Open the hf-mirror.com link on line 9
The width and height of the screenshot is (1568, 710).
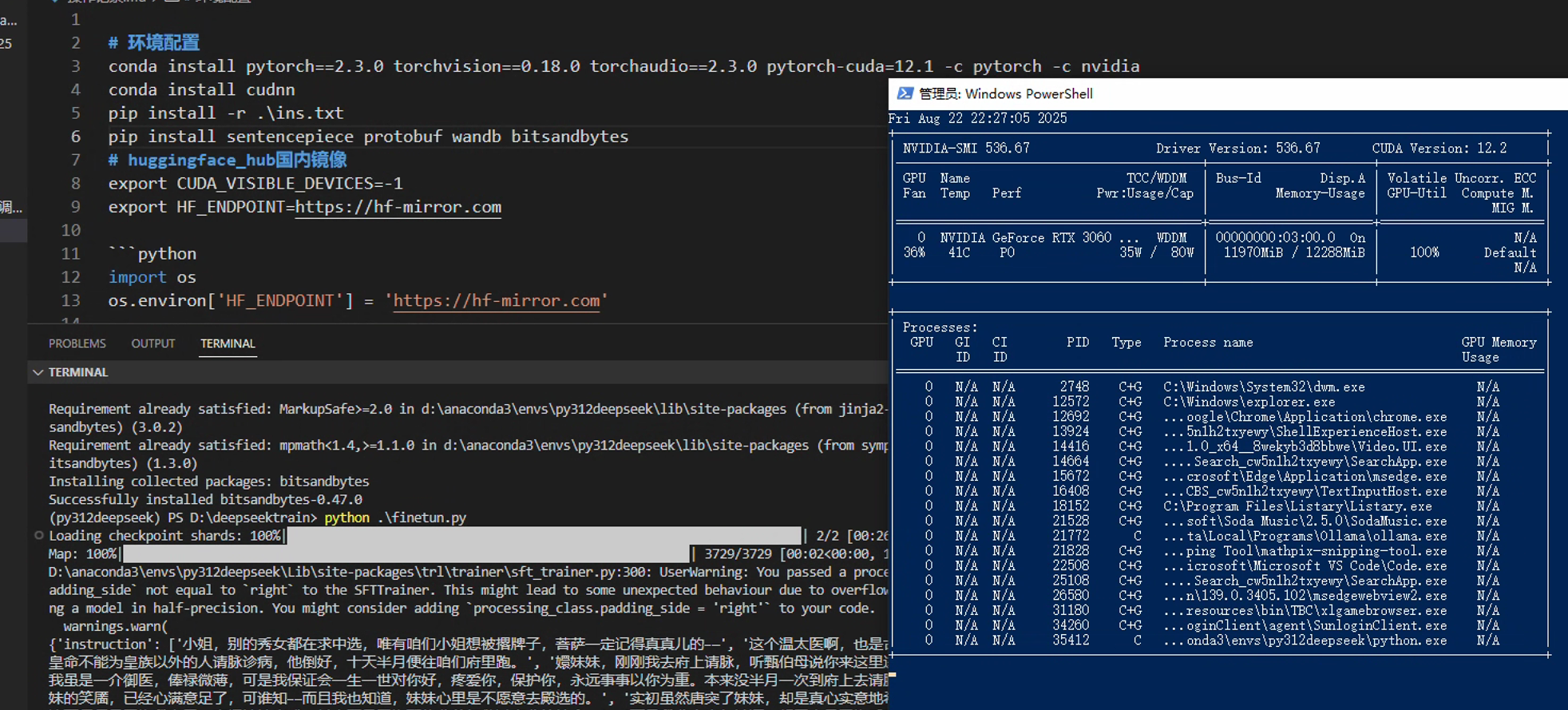[398, 207]
